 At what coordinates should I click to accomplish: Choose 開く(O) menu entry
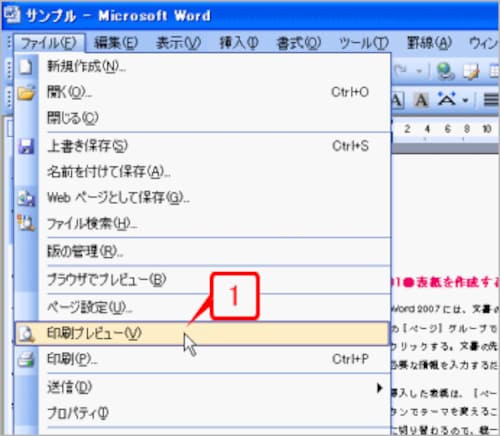[x=202, y=92]
